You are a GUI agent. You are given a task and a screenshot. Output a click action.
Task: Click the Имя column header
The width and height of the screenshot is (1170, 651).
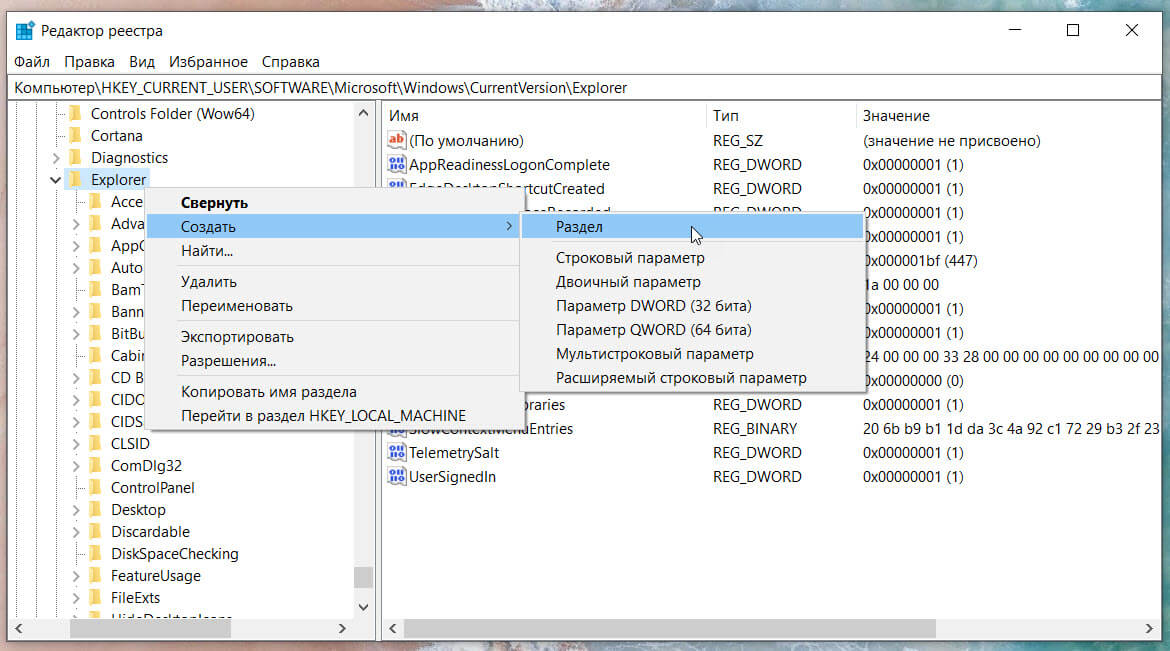click(544, 116)
